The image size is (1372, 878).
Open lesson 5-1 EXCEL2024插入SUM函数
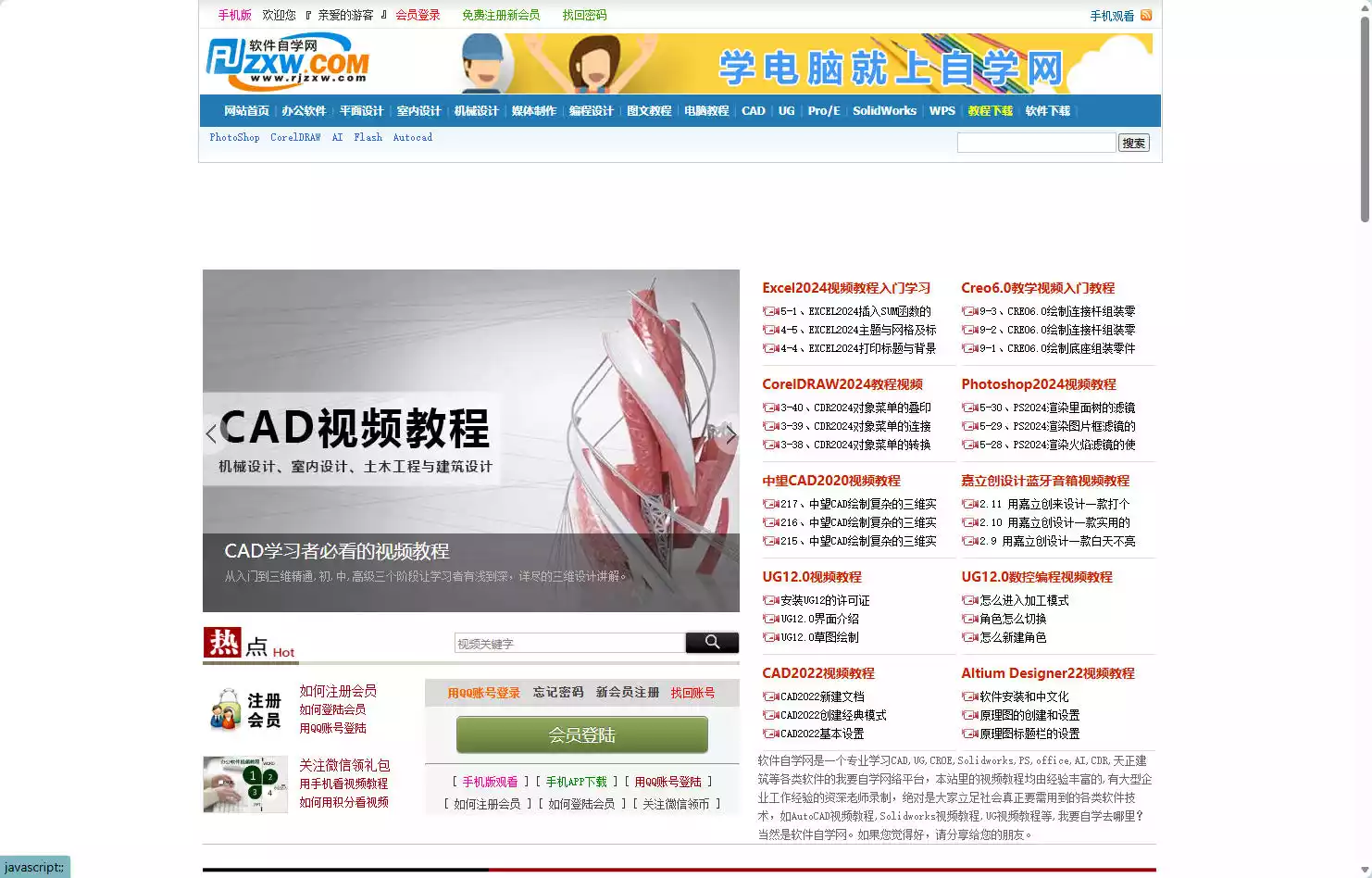855,311
